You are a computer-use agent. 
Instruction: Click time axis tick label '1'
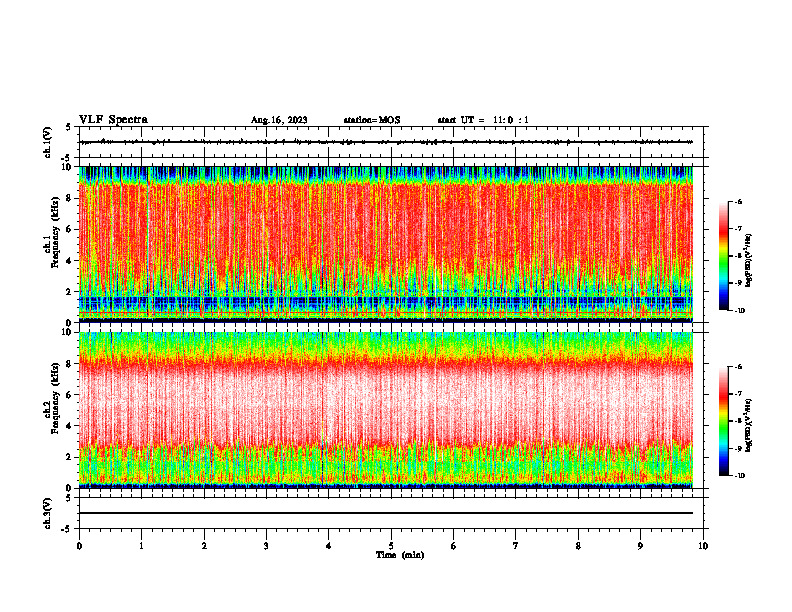[x=141, y=546]
